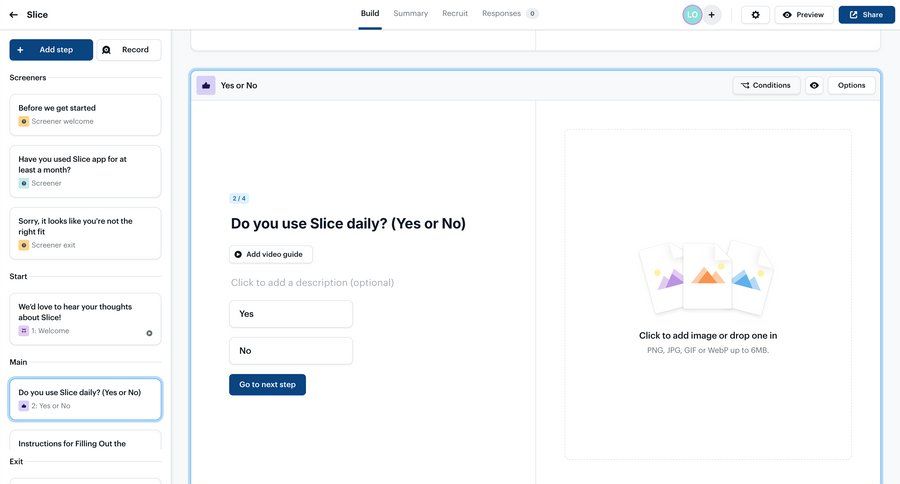Viewport: 900px width, 484px height.
Task: Click the Responses count badge 0
Action: 532,14
